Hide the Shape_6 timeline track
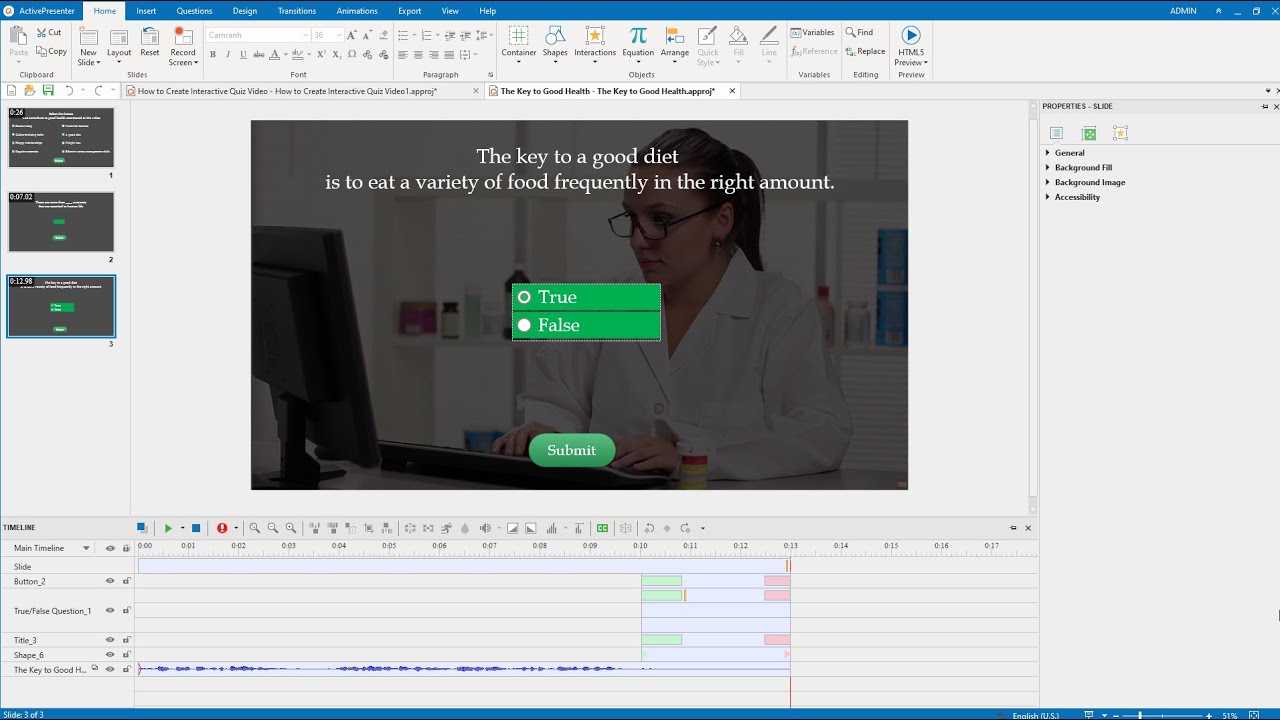Screen dimensions: 1280x720 tap(110, 655)
